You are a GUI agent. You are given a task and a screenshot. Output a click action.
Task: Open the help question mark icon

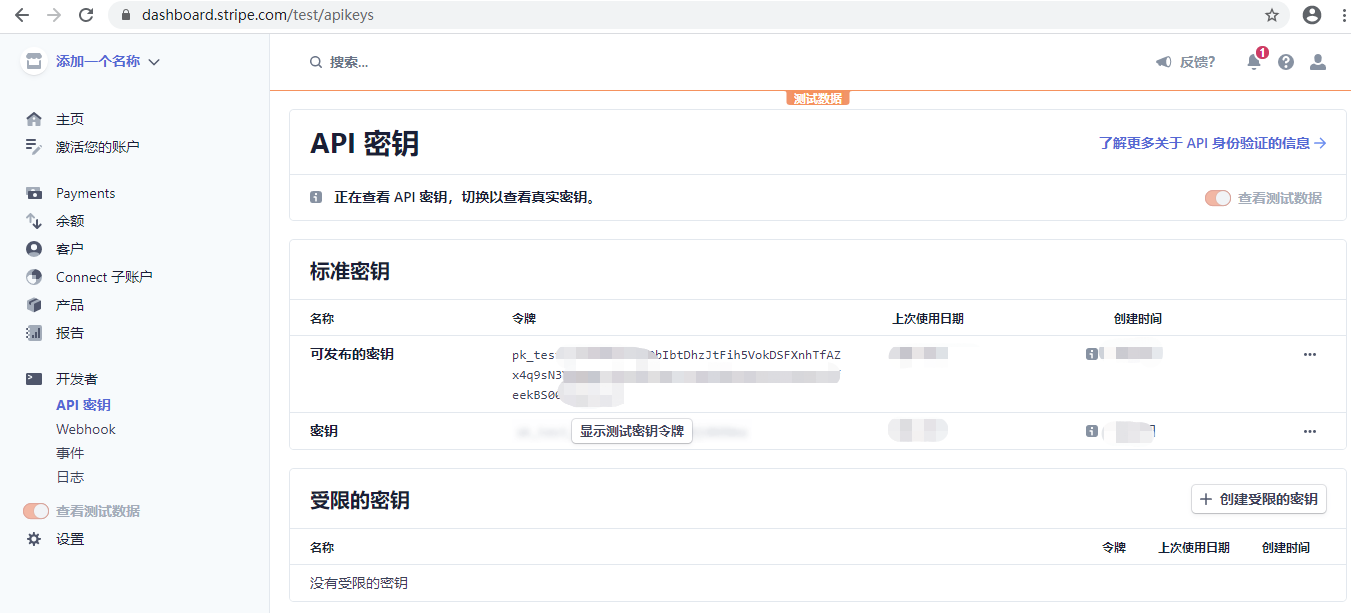click(1286, 62)
